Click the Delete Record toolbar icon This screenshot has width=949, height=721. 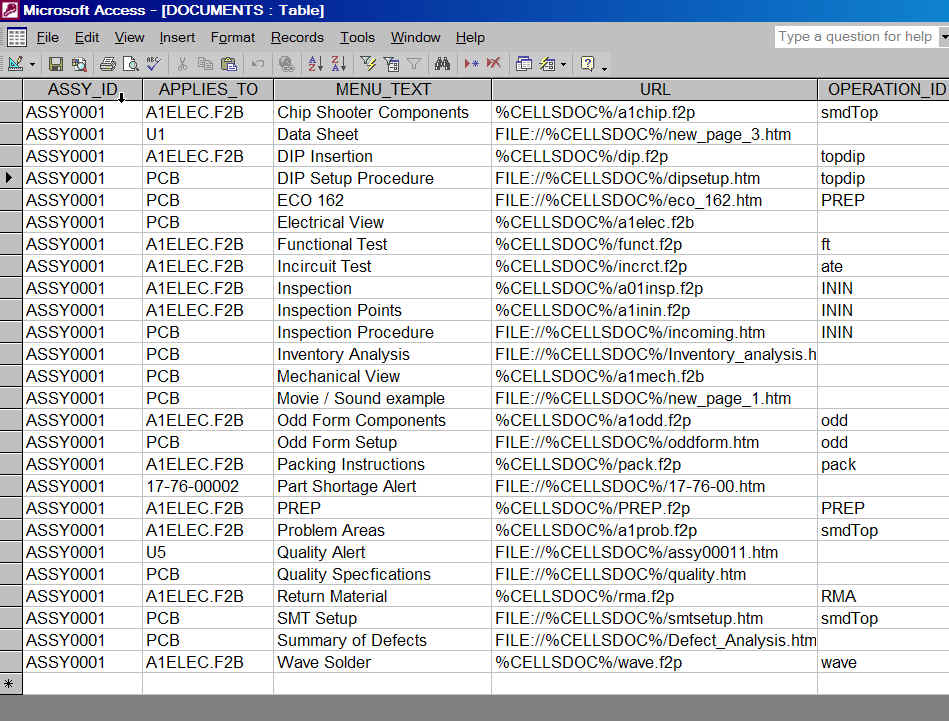494,64
